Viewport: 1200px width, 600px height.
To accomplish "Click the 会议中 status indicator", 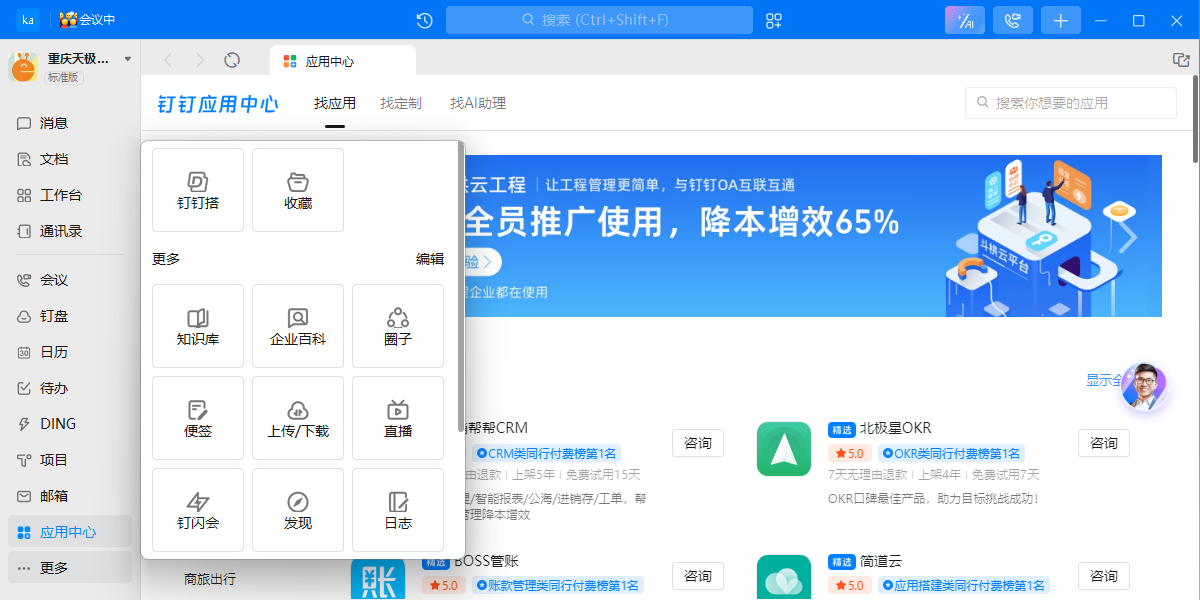I will pyautogui.click(x=88, y=20).
